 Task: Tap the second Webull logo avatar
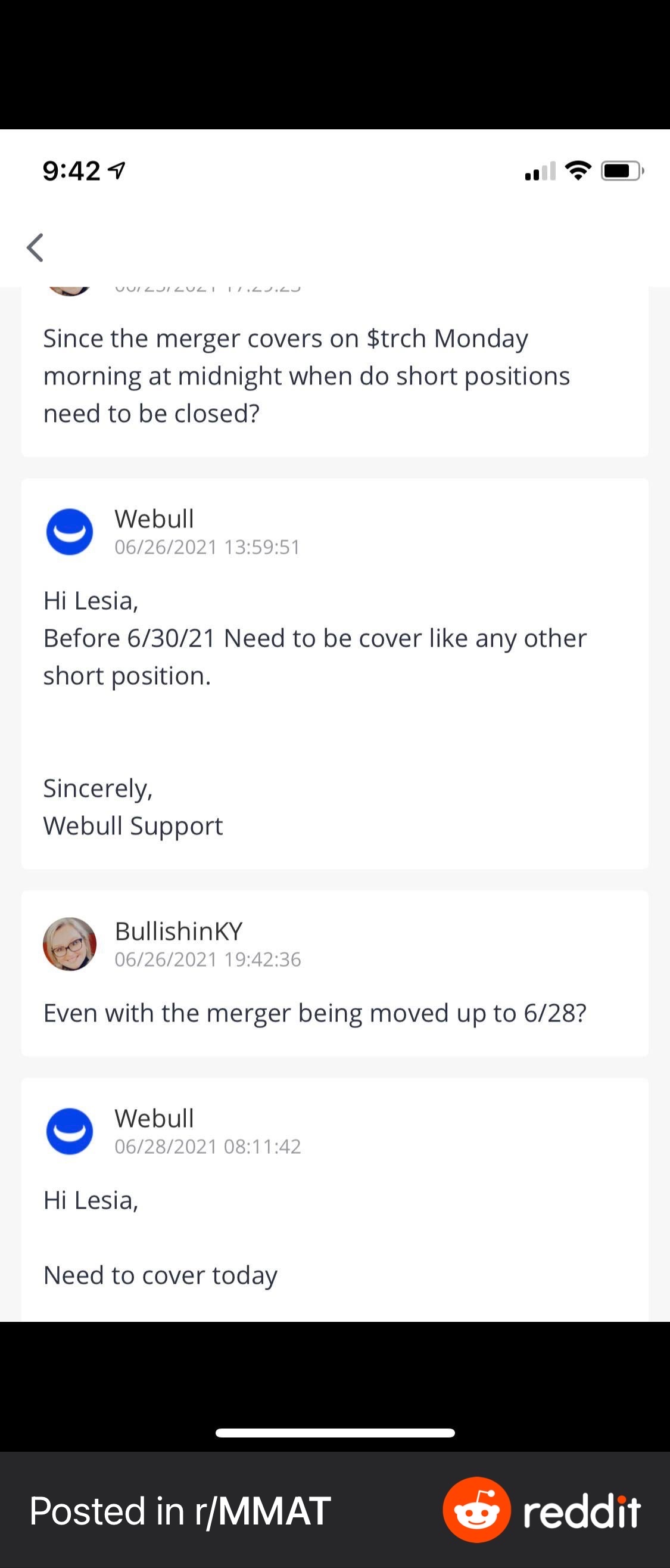[x=70, y=1131]
